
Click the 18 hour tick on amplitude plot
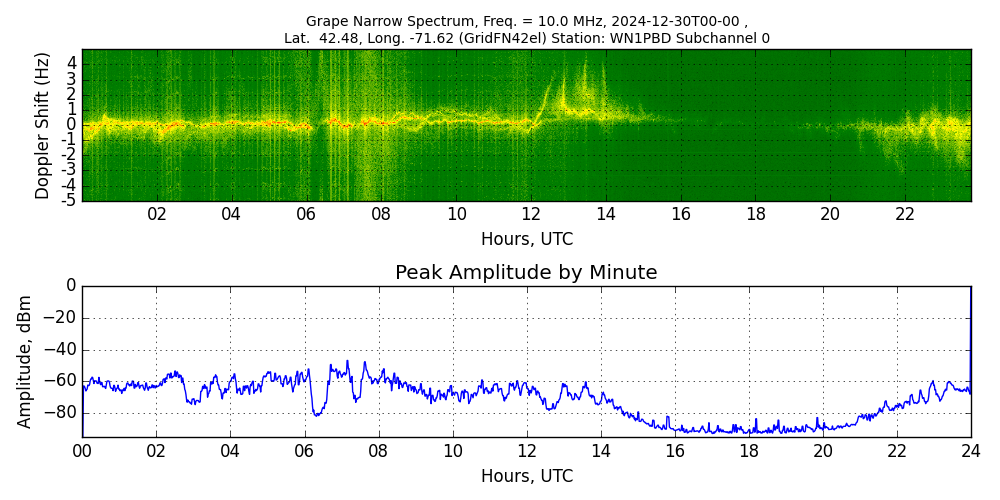748,451
